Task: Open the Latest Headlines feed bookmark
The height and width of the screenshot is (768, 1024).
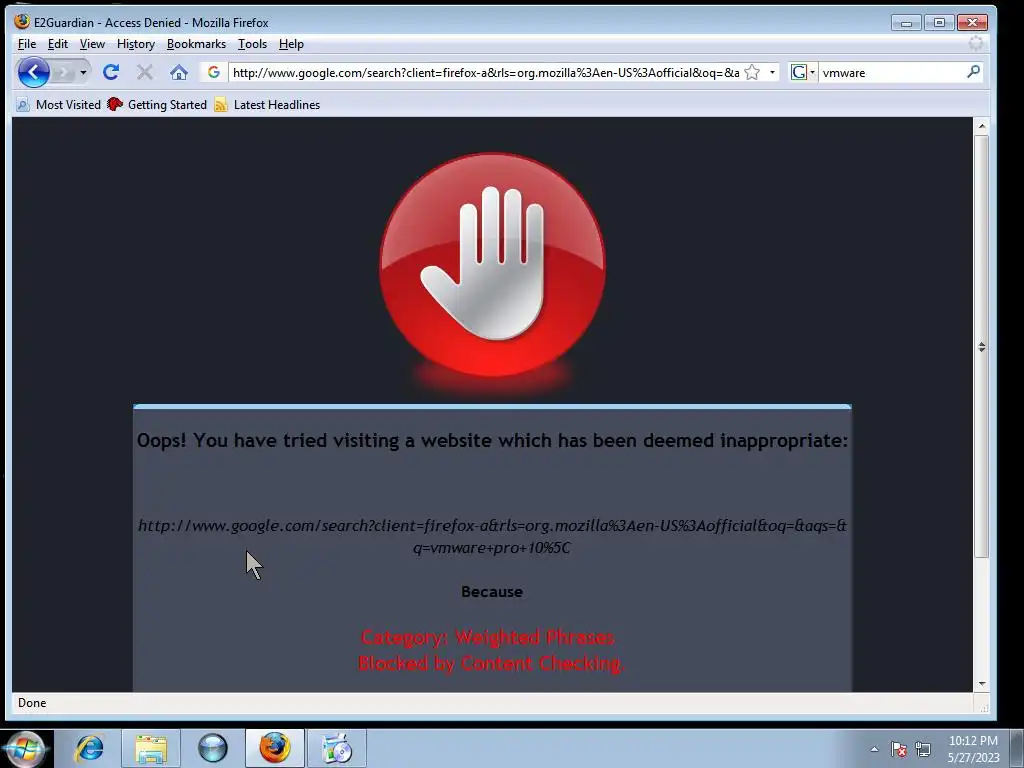Action: (x=267, y=104)
